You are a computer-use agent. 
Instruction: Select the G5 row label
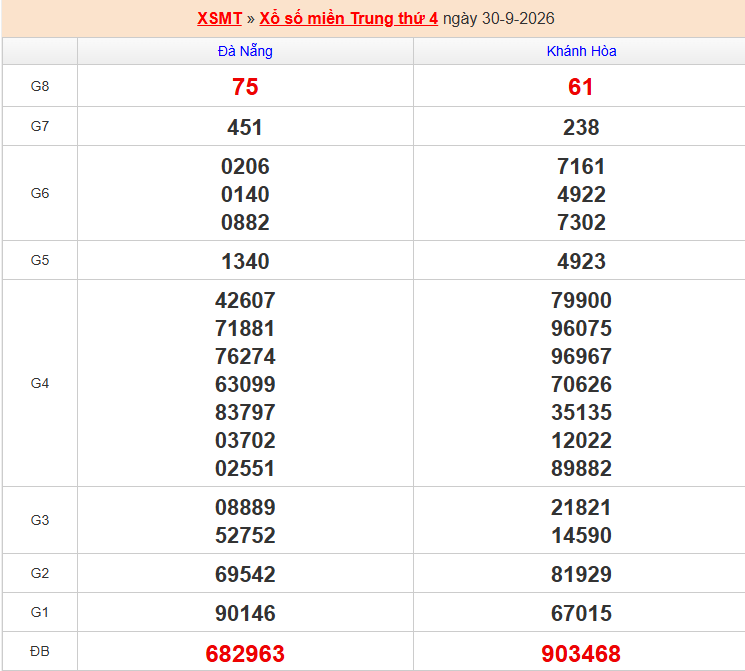point(40,260)
